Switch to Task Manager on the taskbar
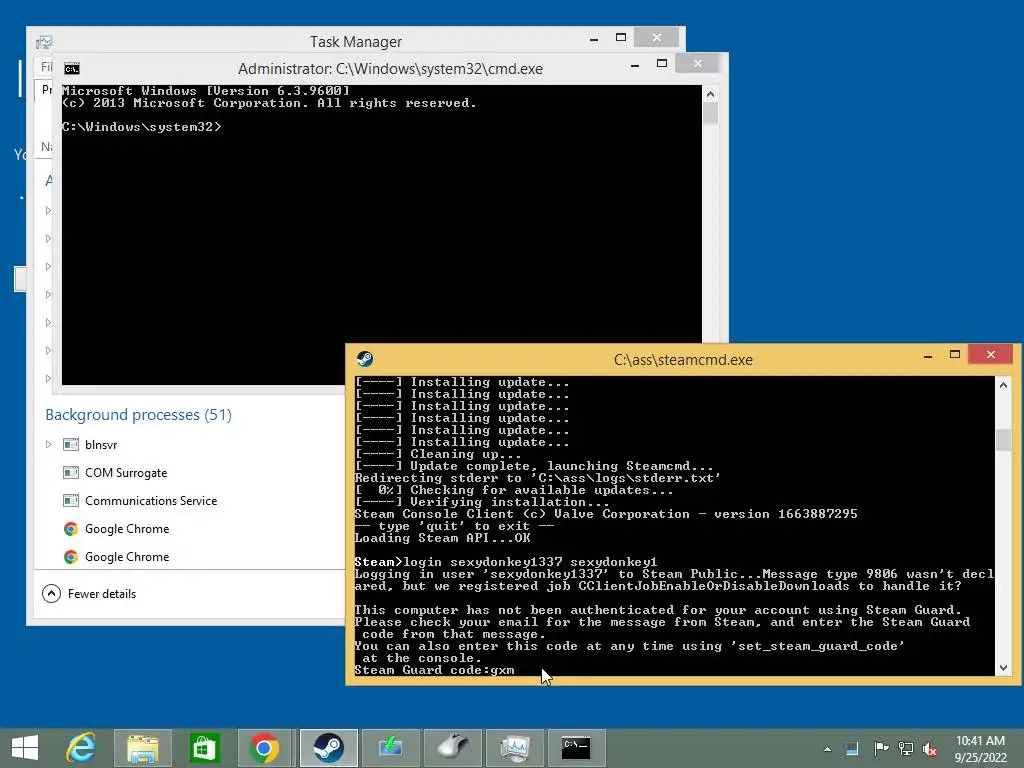Screen dimensions: 1024x768 pos(515,748)
